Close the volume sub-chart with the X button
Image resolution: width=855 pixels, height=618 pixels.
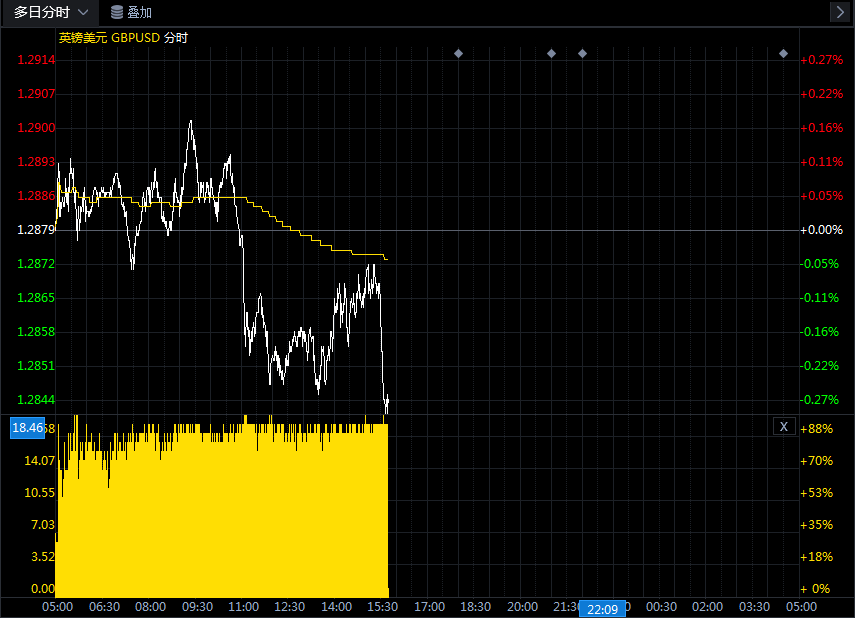[x=784, y=427]
